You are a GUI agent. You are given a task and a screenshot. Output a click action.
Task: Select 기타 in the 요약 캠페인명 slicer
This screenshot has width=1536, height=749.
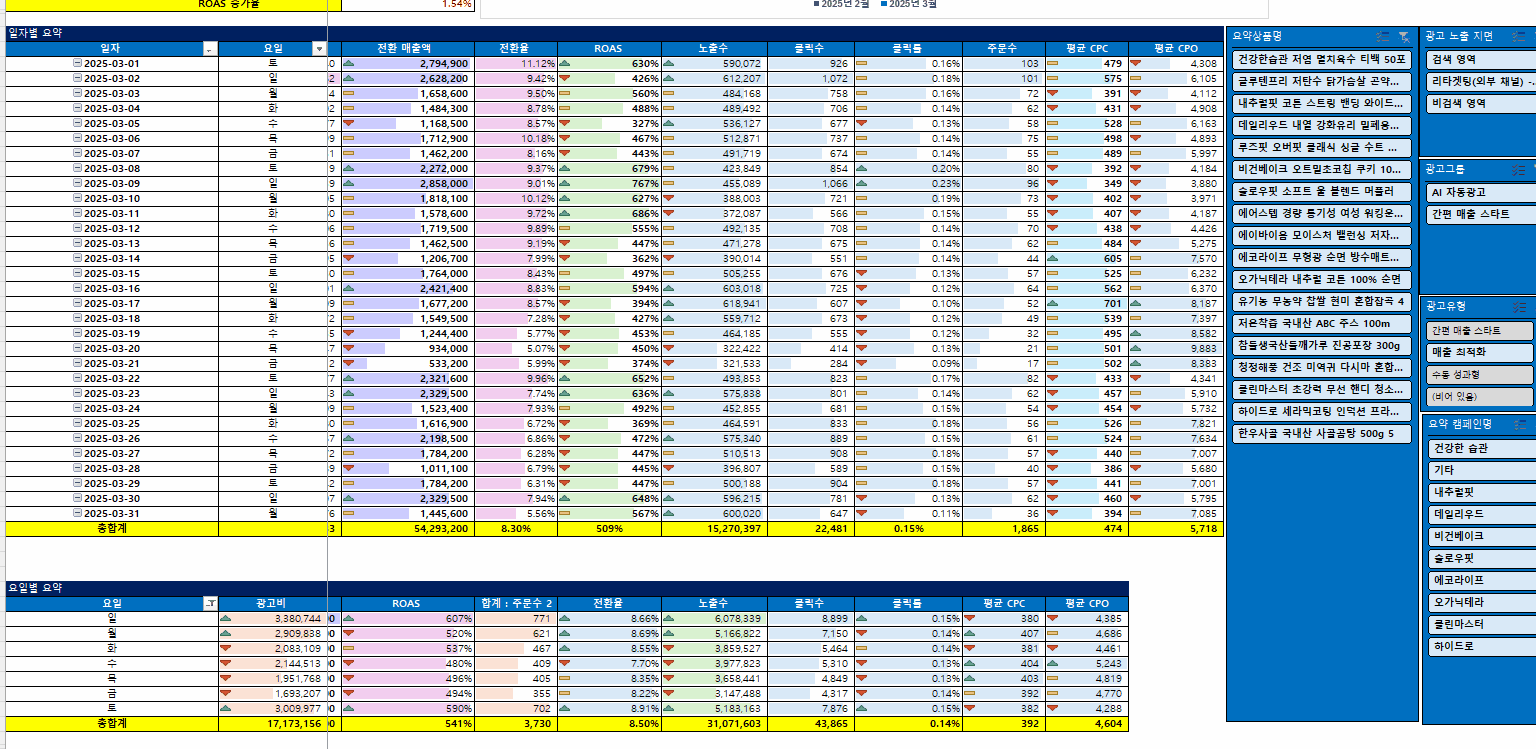[1481, 470]
